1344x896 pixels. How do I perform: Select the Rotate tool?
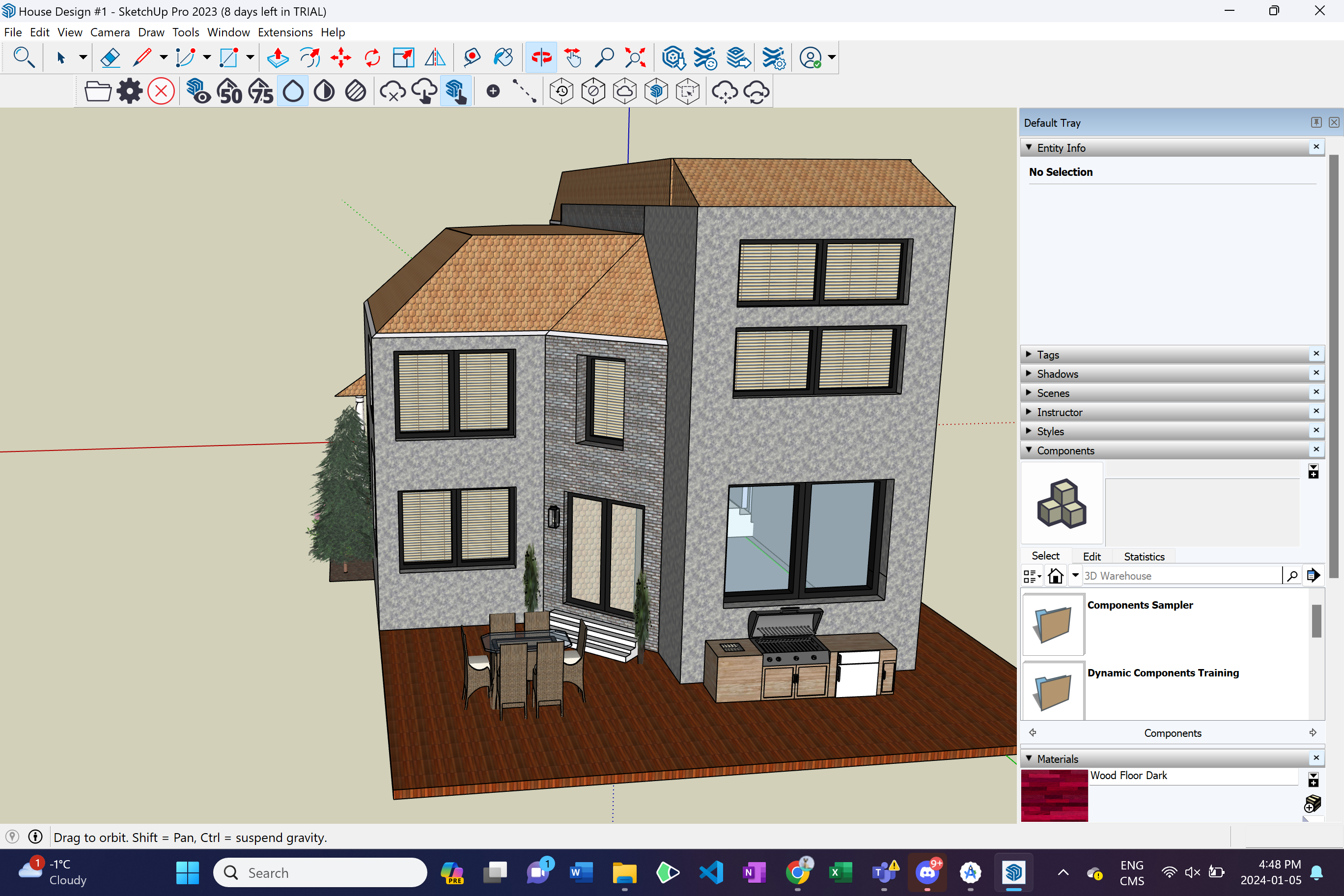(x=372, y=57)
